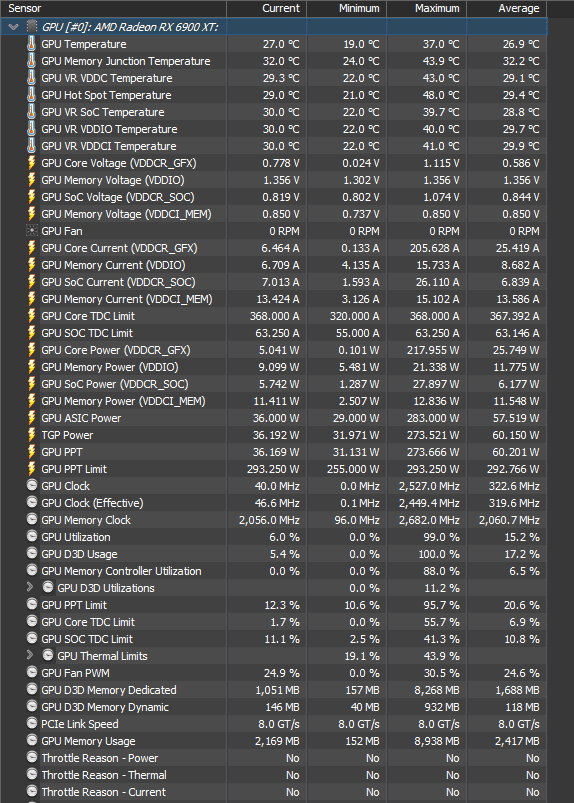The image size is (574, 803).
Task: Collapse the AMD Radeon RX 6900 XT group
Action: pyautogui.click(x=14, y=27)
